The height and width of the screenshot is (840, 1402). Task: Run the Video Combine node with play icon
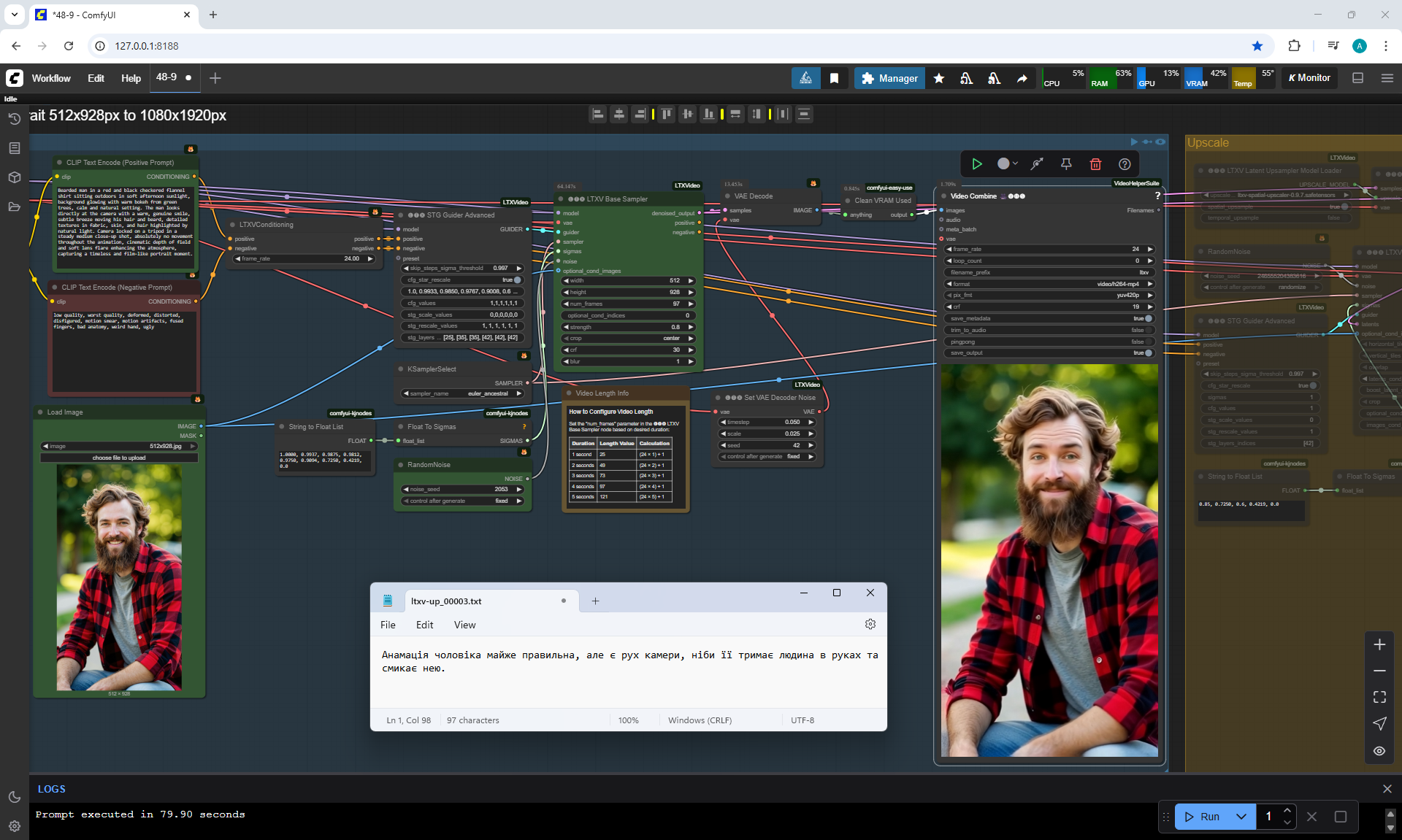(976, 164)
